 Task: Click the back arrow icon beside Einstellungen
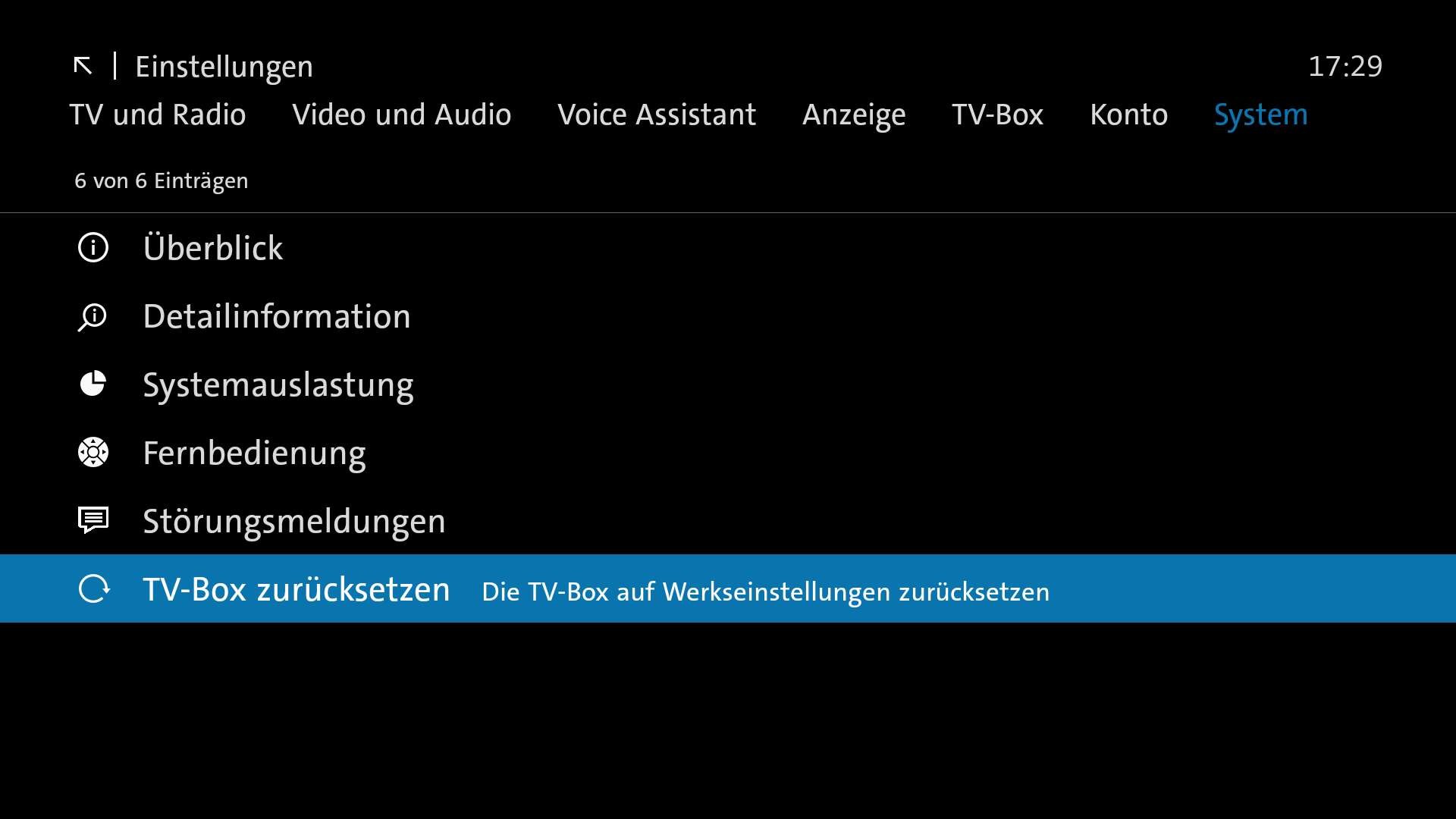[x=83, y=66]
